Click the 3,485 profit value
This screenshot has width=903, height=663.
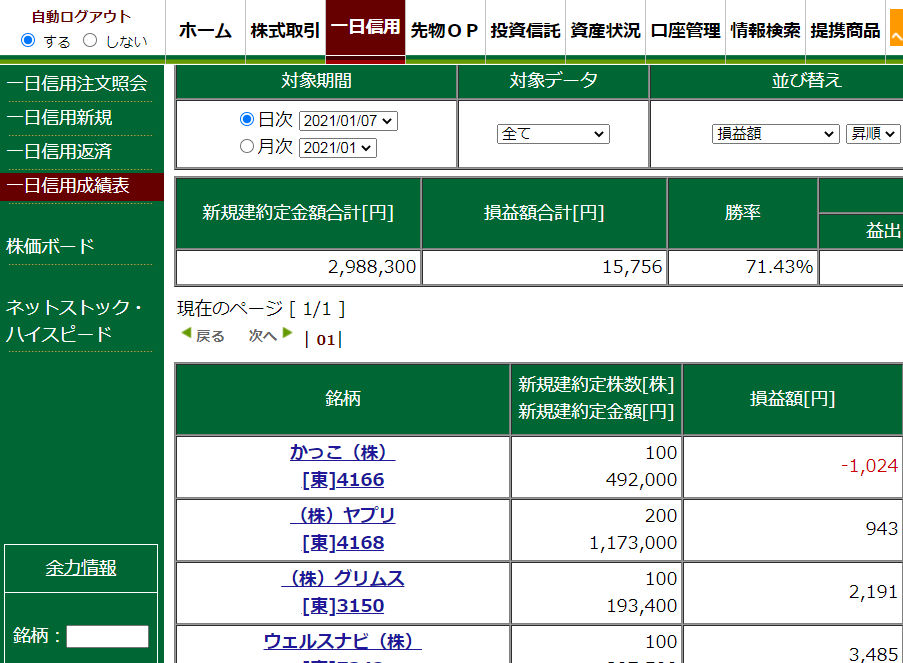pyautogui.click(x=873, y=654)
